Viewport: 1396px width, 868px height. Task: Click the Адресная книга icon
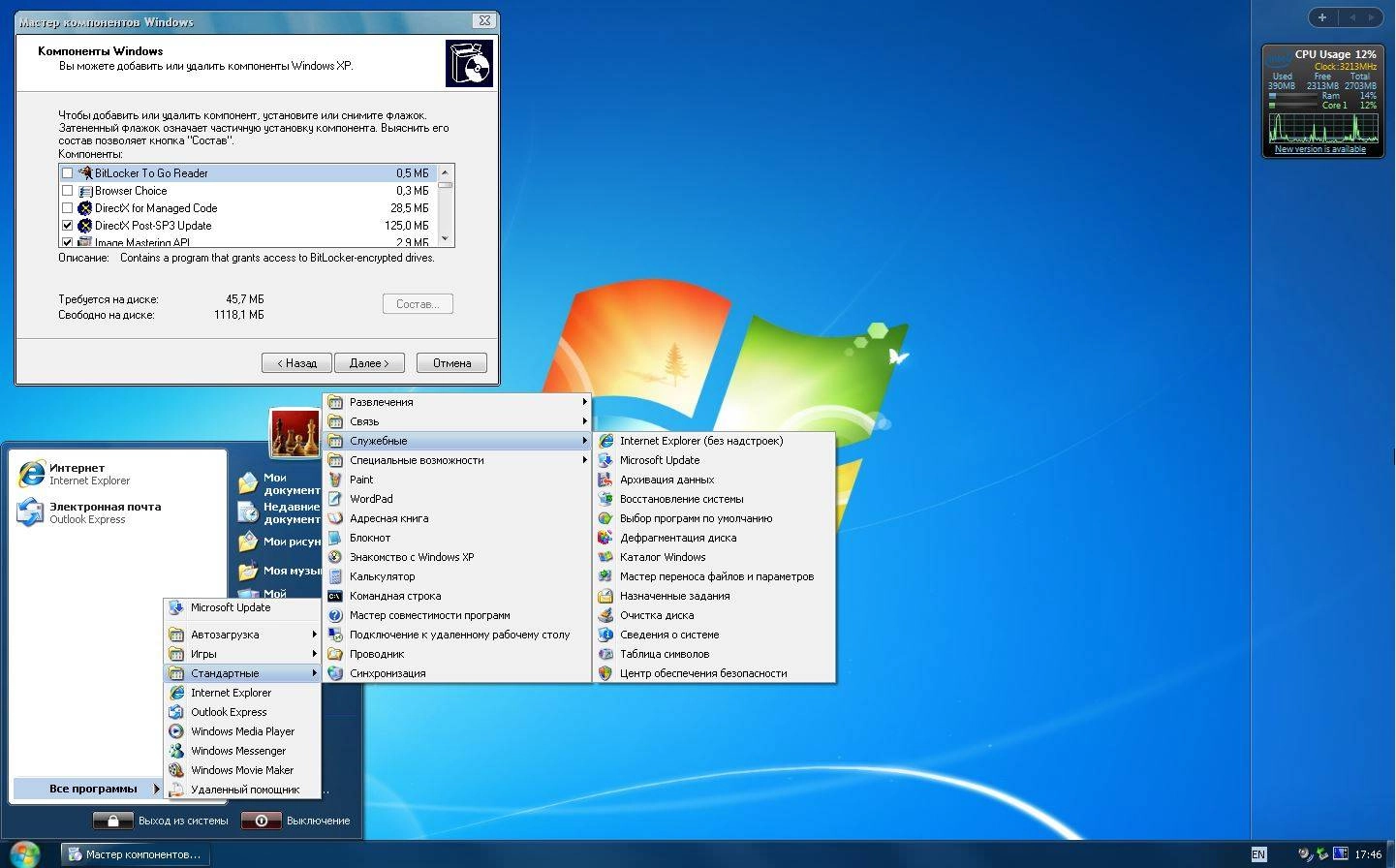click(335, 518)
